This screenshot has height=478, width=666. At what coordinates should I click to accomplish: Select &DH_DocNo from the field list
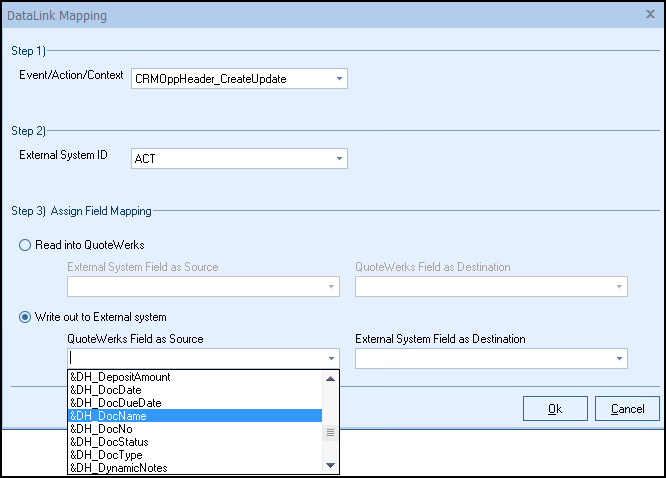101,429
